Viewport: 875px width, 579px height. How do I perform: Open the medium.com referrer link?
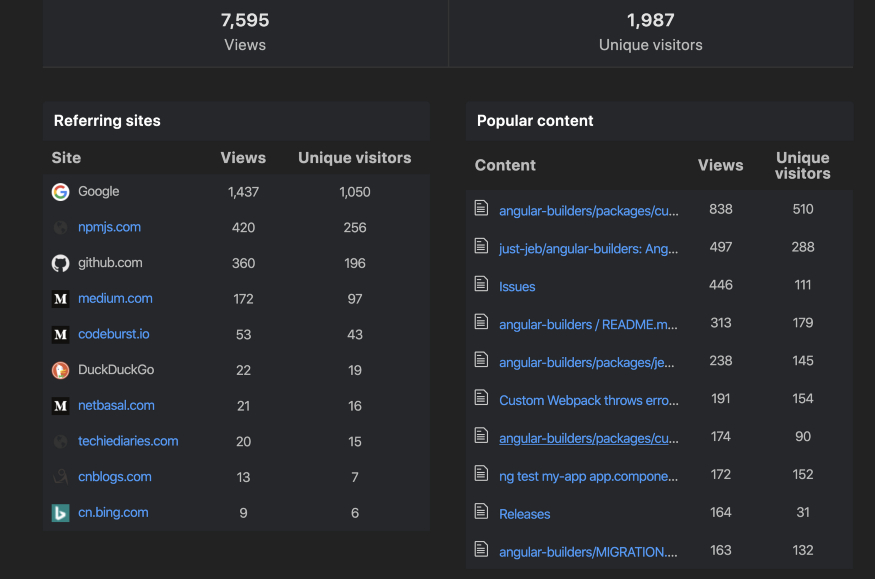[x=115, y=298]
